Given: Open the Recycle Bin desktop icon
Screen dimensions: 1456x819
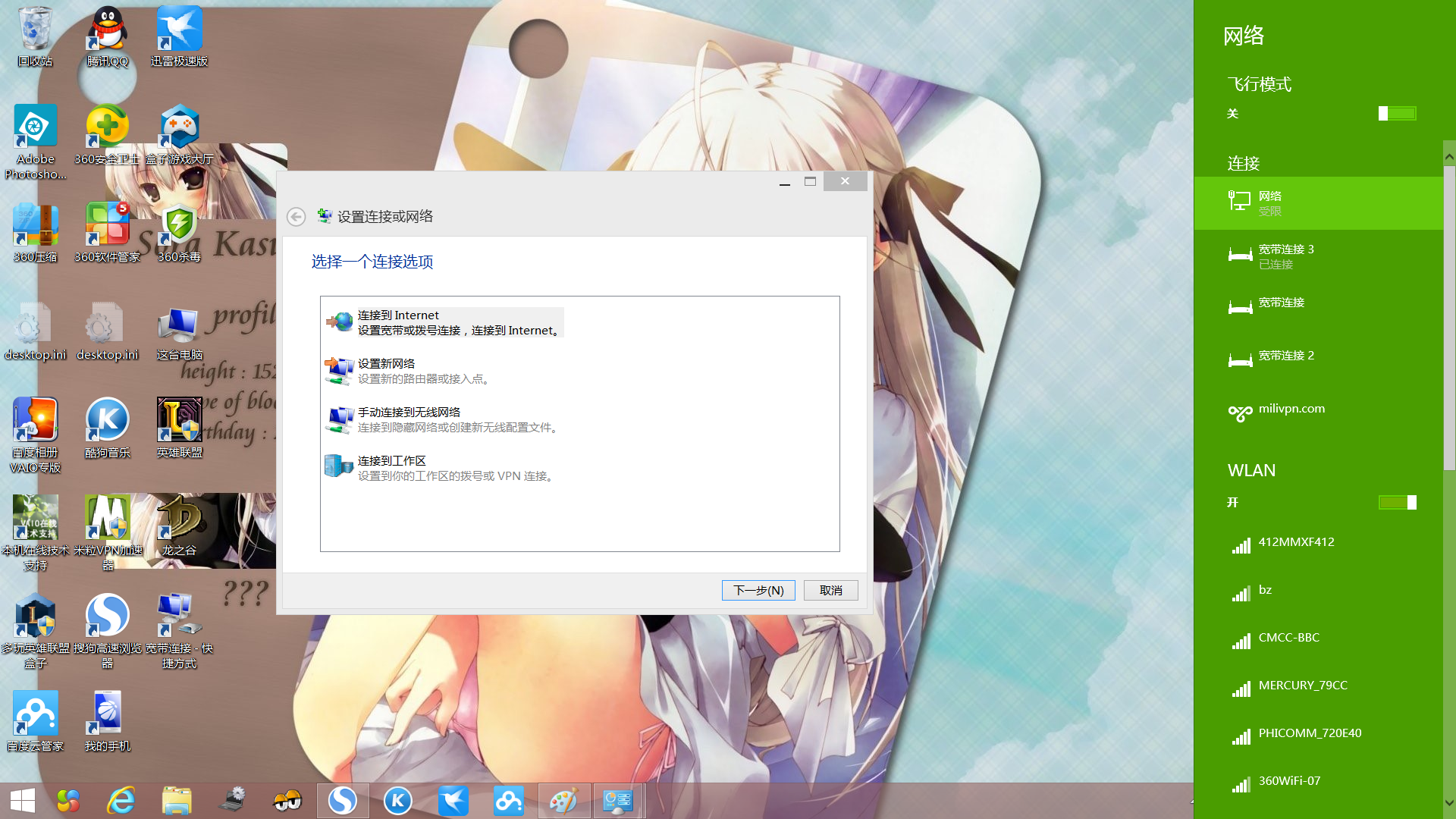Looking at the screenshot, I should [35, 36].
